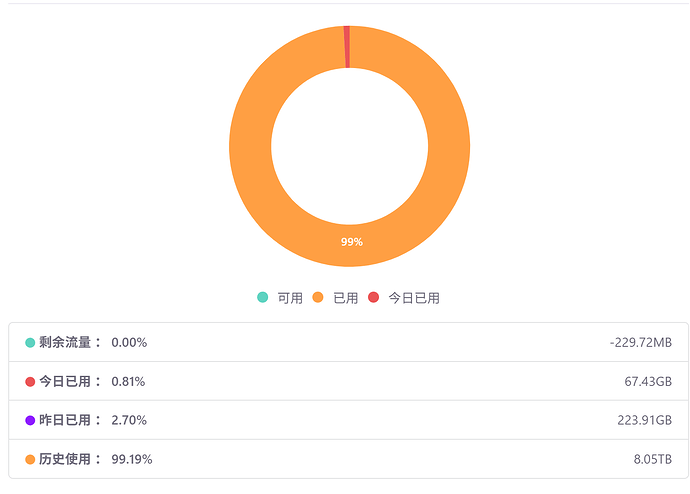
Task: Click the orange dot beside 历史使用
Action: (30, 460)
